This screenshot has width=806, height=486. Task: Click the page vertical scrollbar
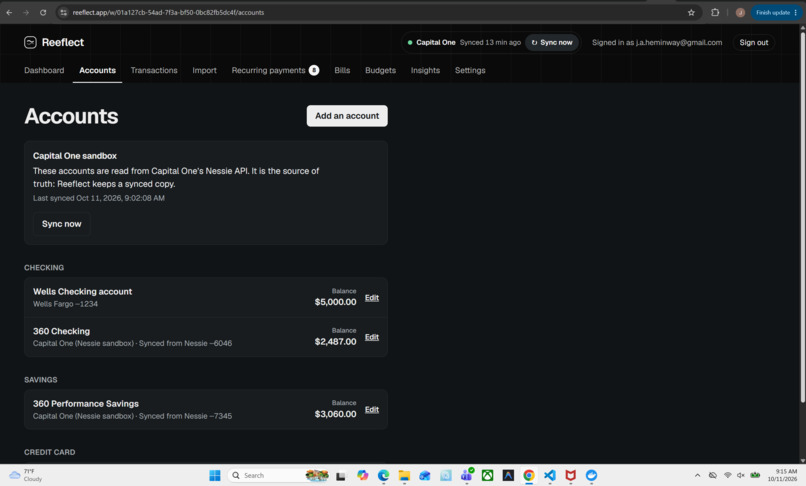802,216
